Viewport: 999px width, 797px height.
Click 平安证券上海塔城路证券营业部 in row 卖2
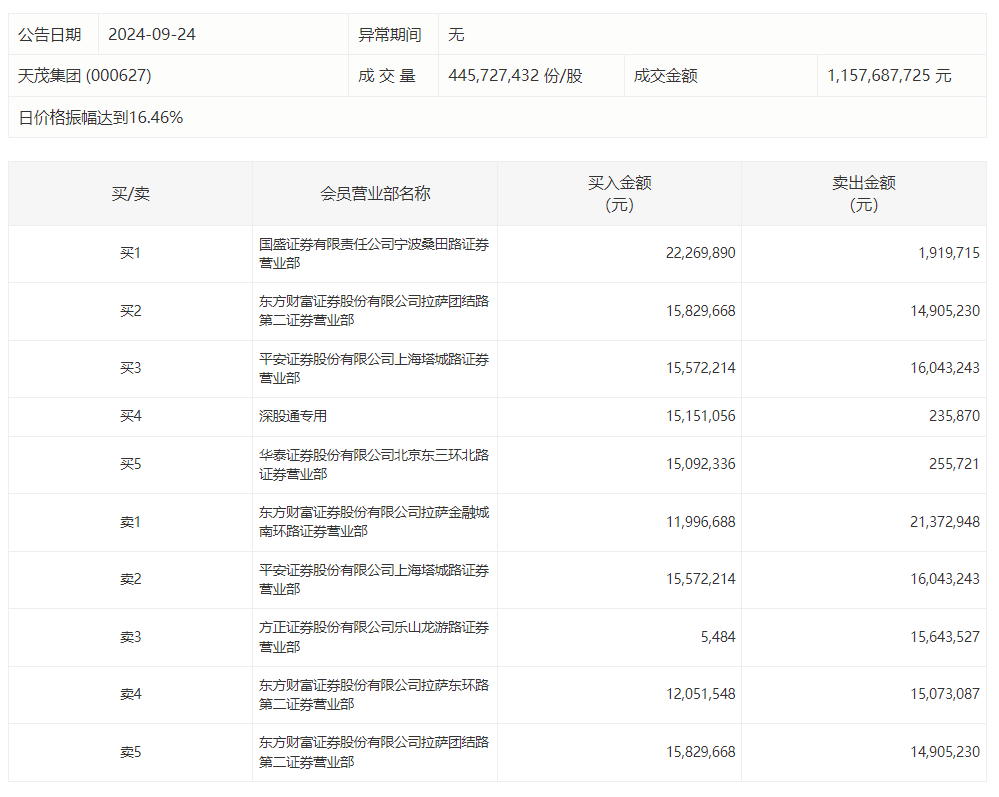[x=374, y=580]
